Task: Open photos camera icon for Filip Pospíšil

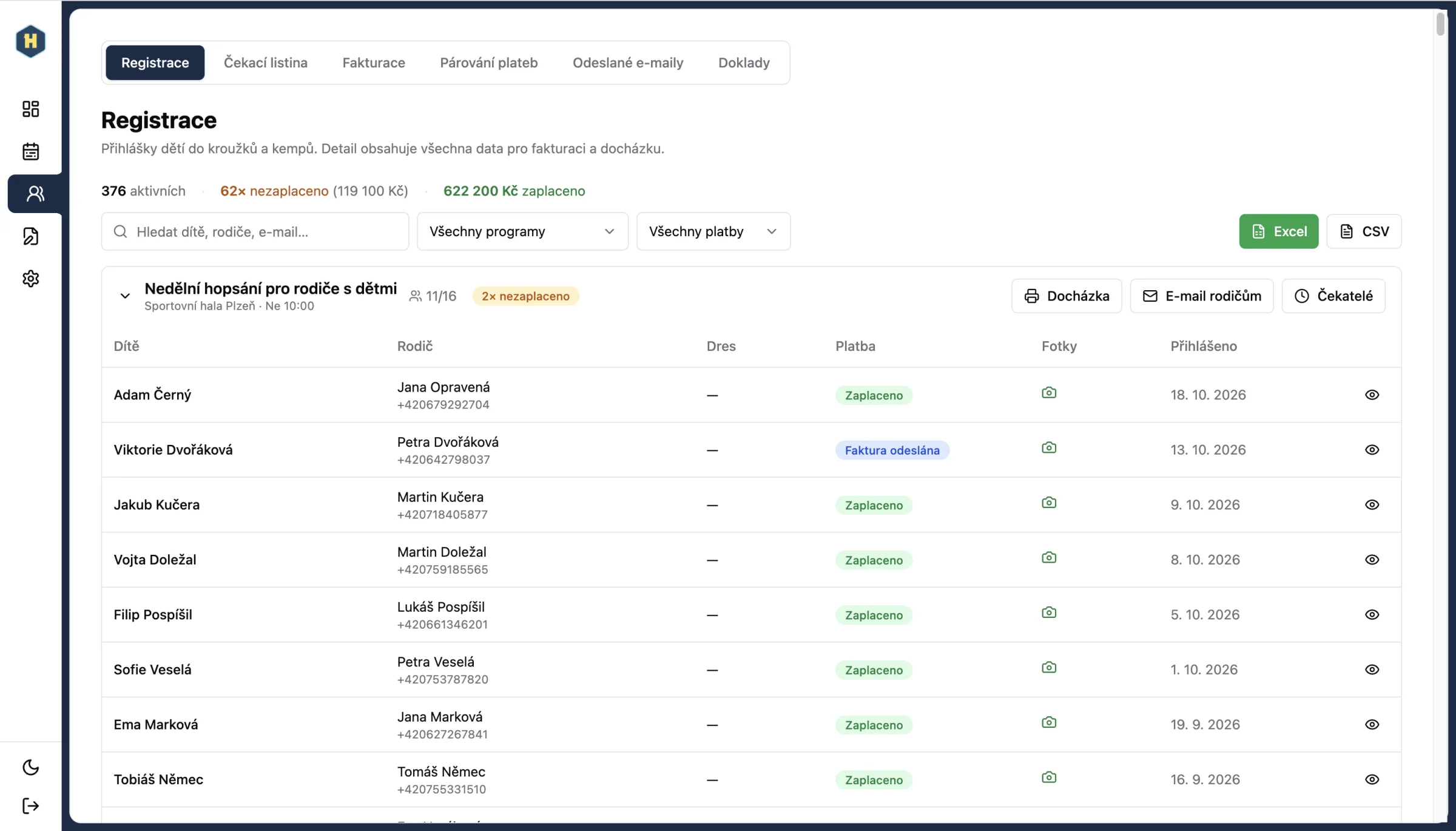Action: [1049, 612]
